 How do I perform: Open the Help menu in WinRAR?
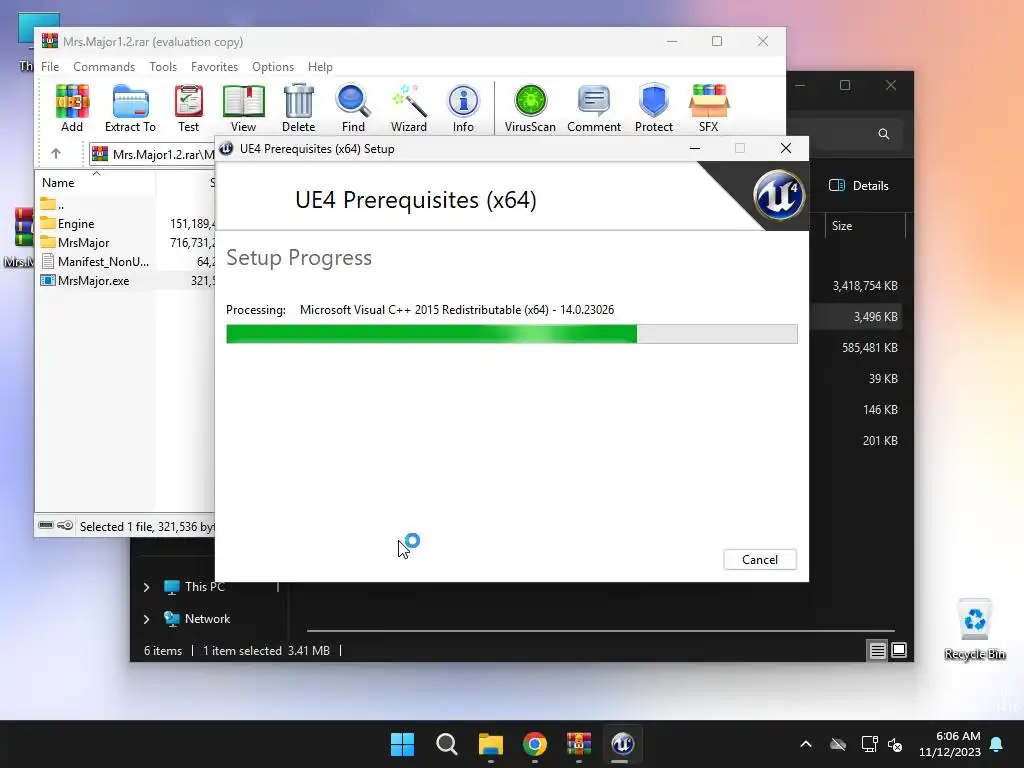tap(320, 67)
